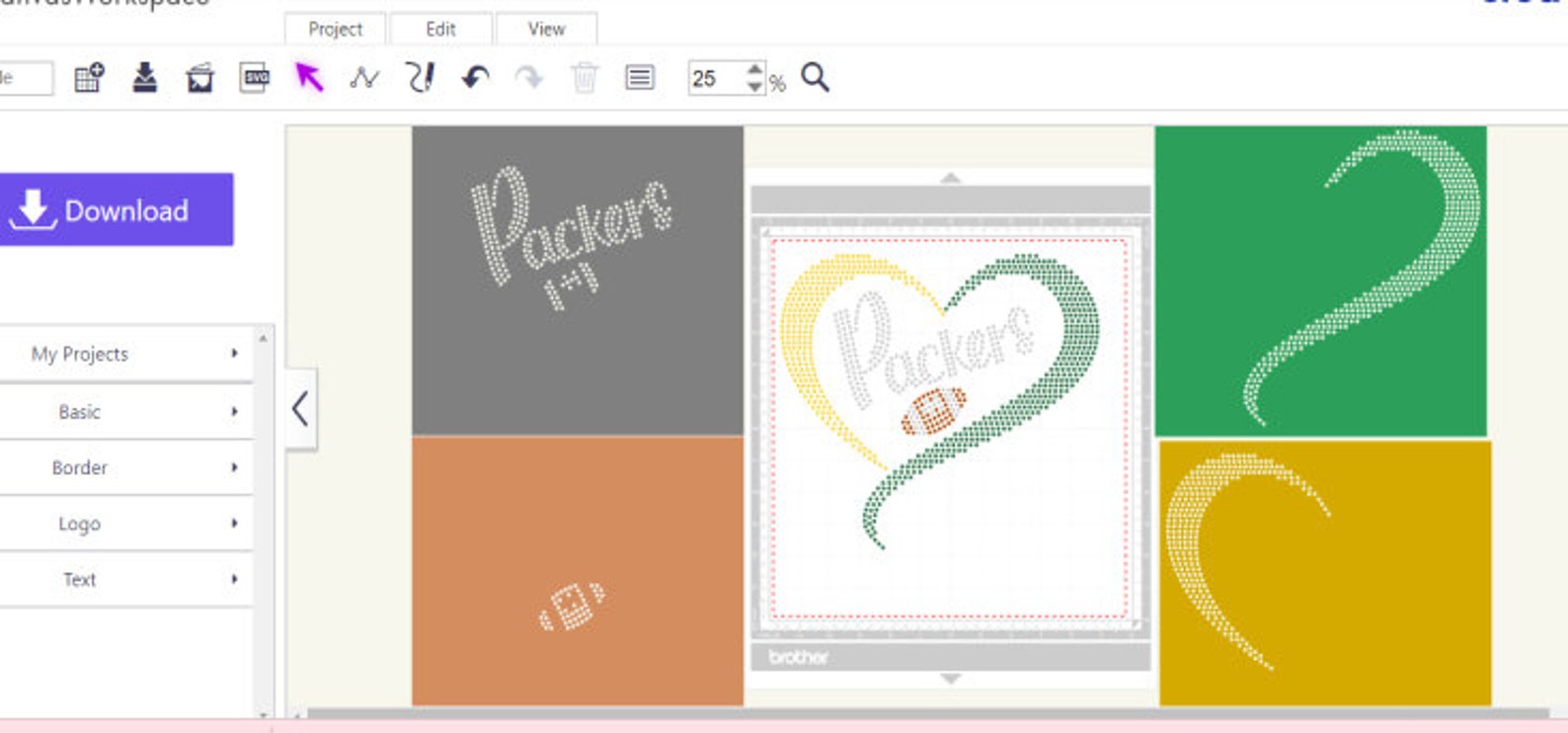The width and height of the screenshot is (1568, 733).
Task: Increase zoom with the up stepper arrow
Action: 755,70
